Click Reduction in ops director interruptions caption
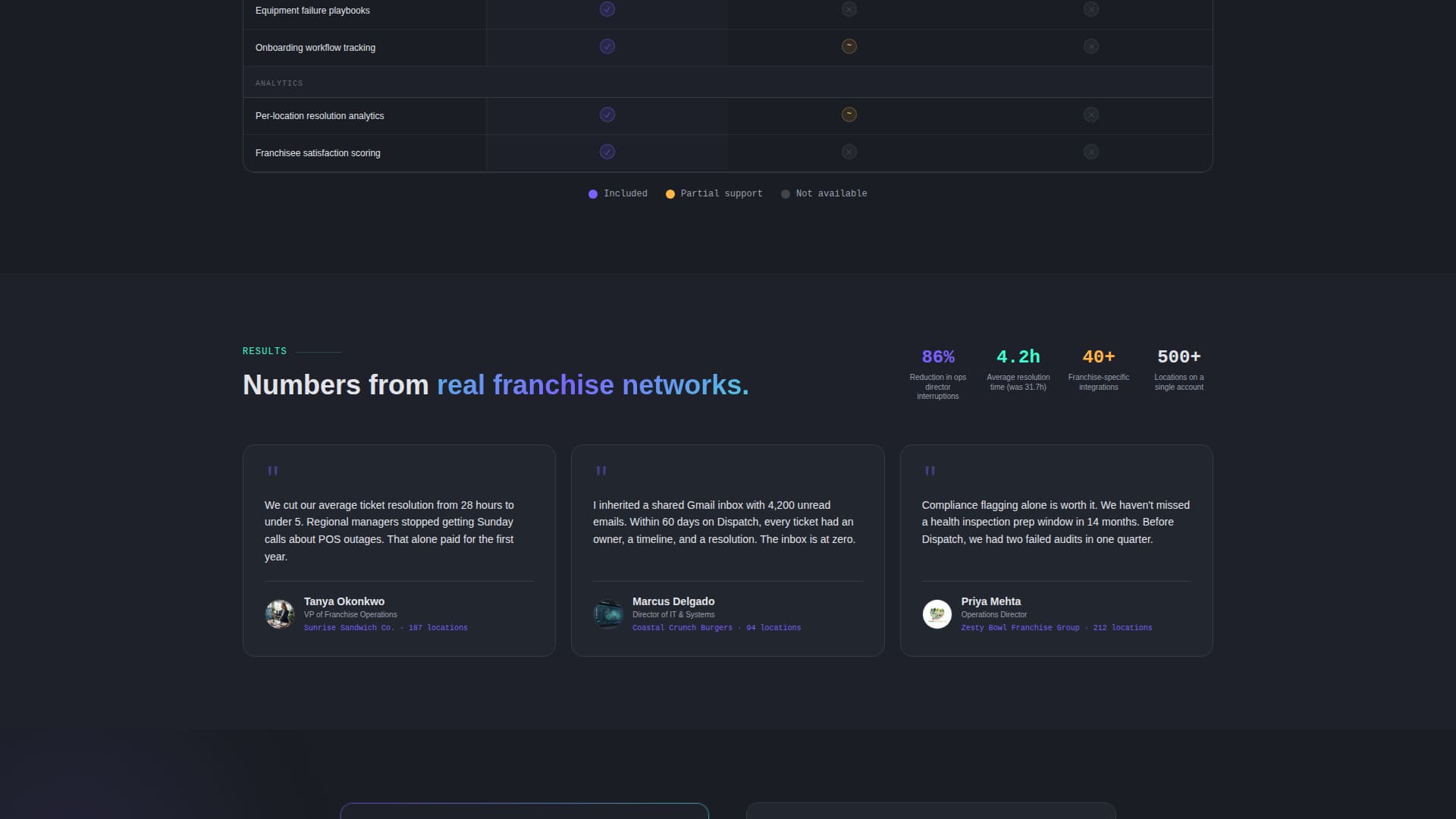The width and height of the screenshot is (1456, 819). (x=938, y=387)
